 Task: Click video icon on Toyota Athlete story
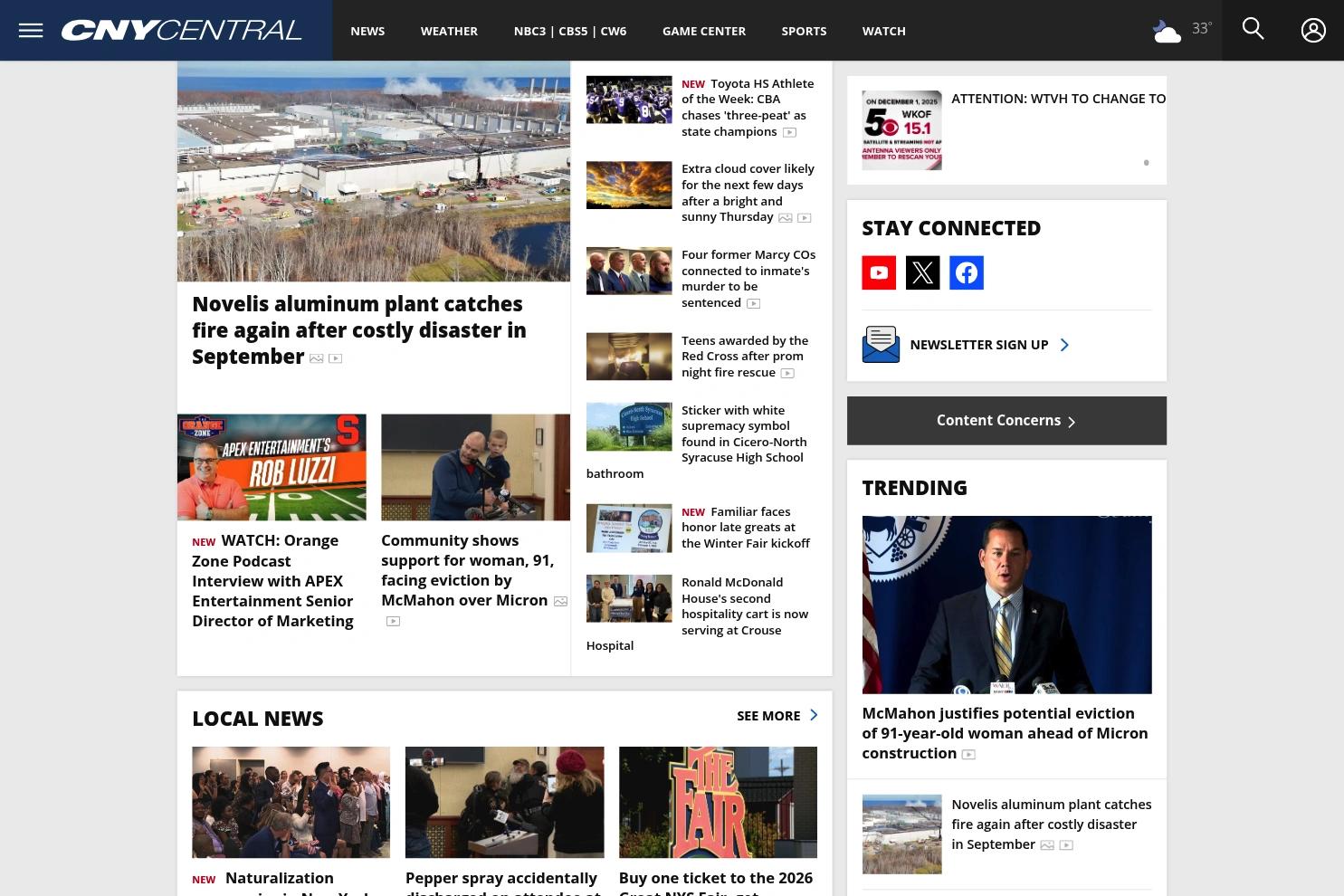(x=789, y=132)
